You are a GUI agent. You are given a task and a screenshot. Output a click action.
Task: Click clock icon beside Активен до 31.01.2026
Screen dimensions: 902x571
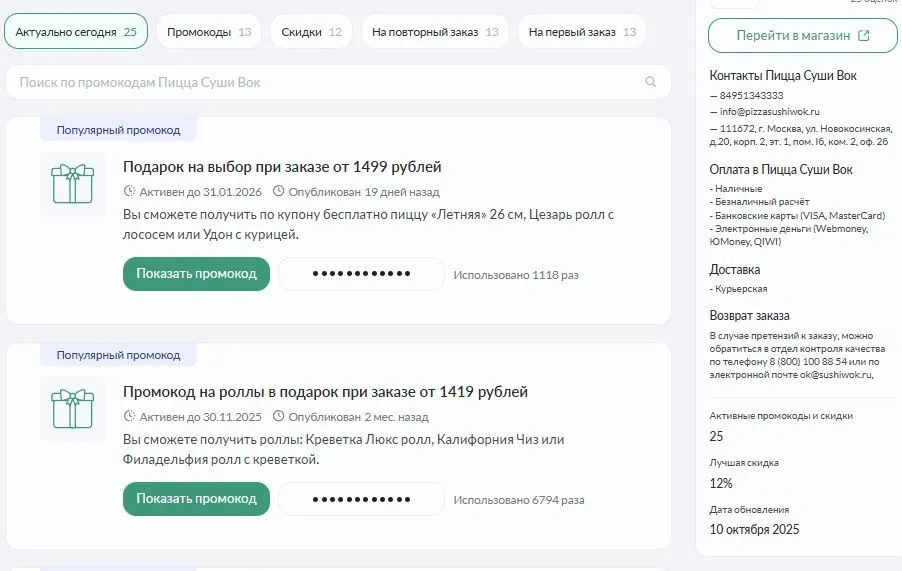click(x=129, y=191)
